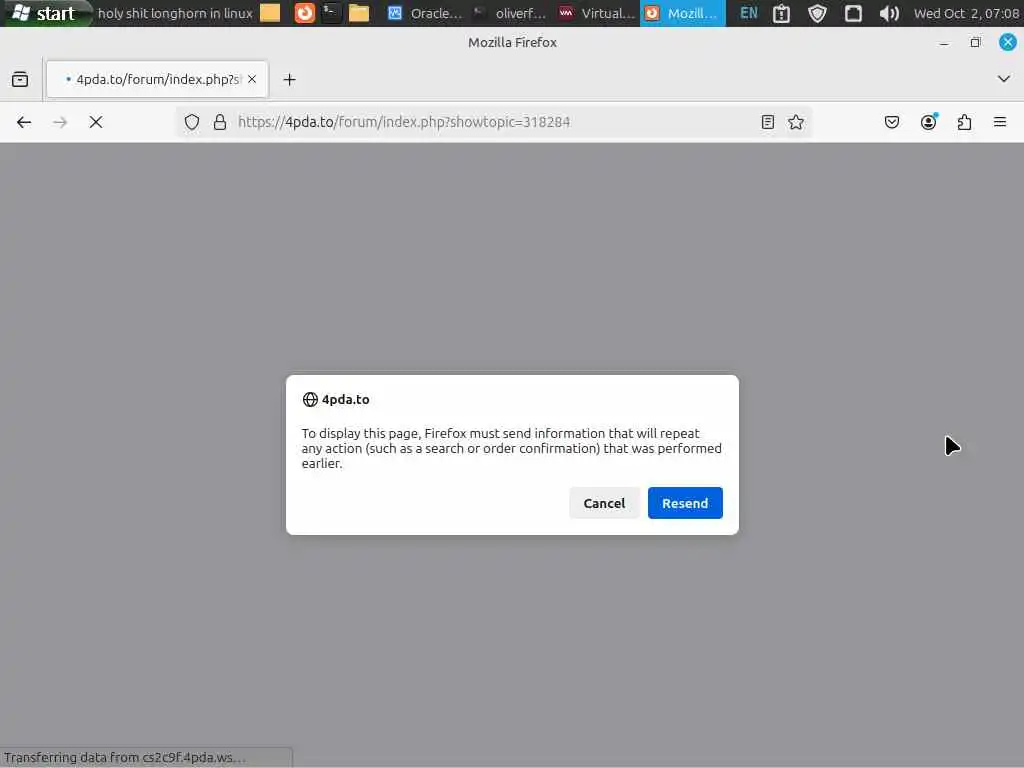Viewport: 1024px width, 768px height.
Task: Open the Firefox application menu
Action: (x=1000, y=122)
